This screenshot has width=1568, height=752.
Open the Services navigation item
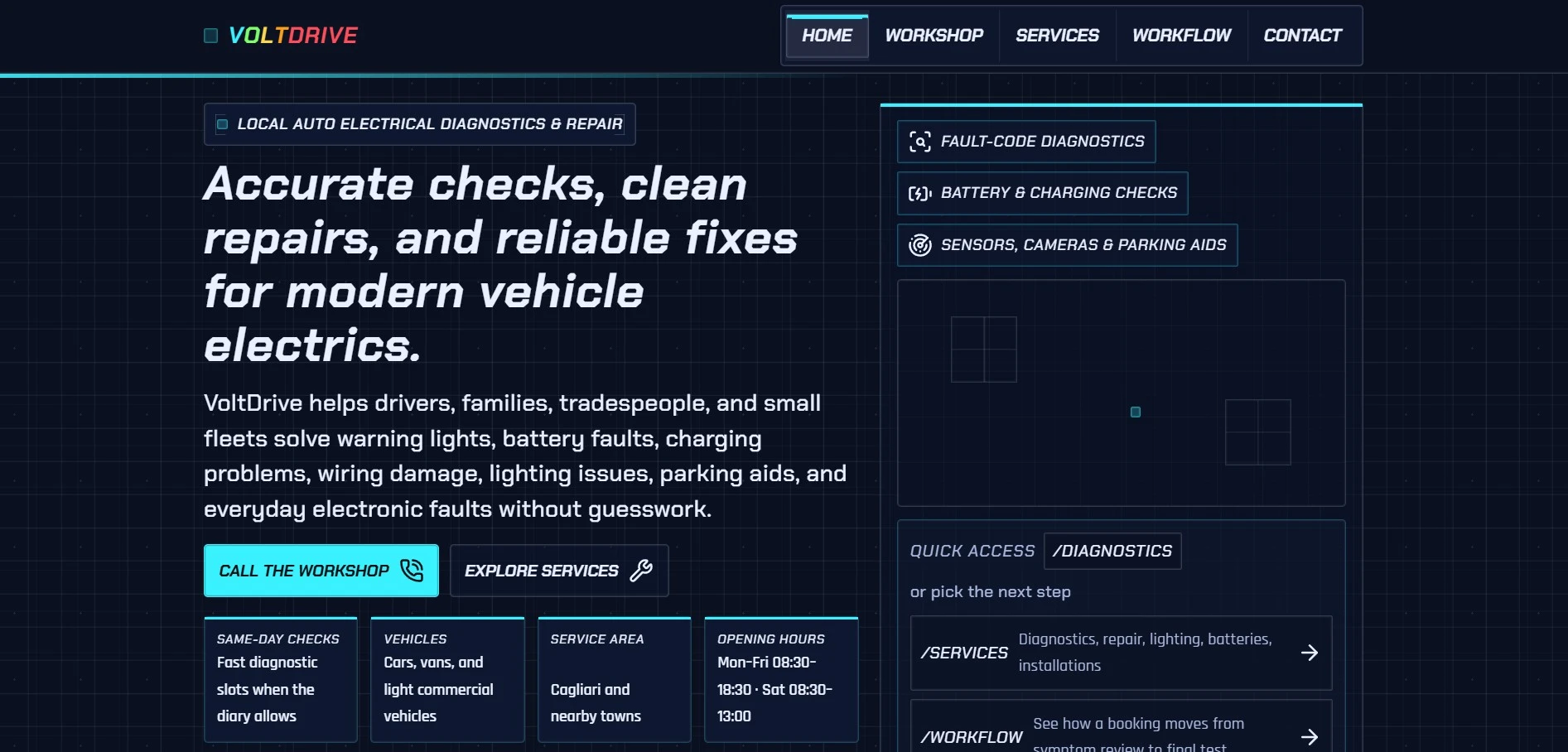(x=1057, y=36)
